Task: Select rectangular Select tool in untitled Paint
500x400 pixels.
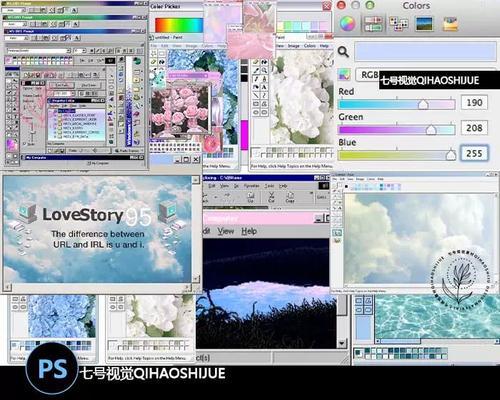Action: tap(162, 53)
